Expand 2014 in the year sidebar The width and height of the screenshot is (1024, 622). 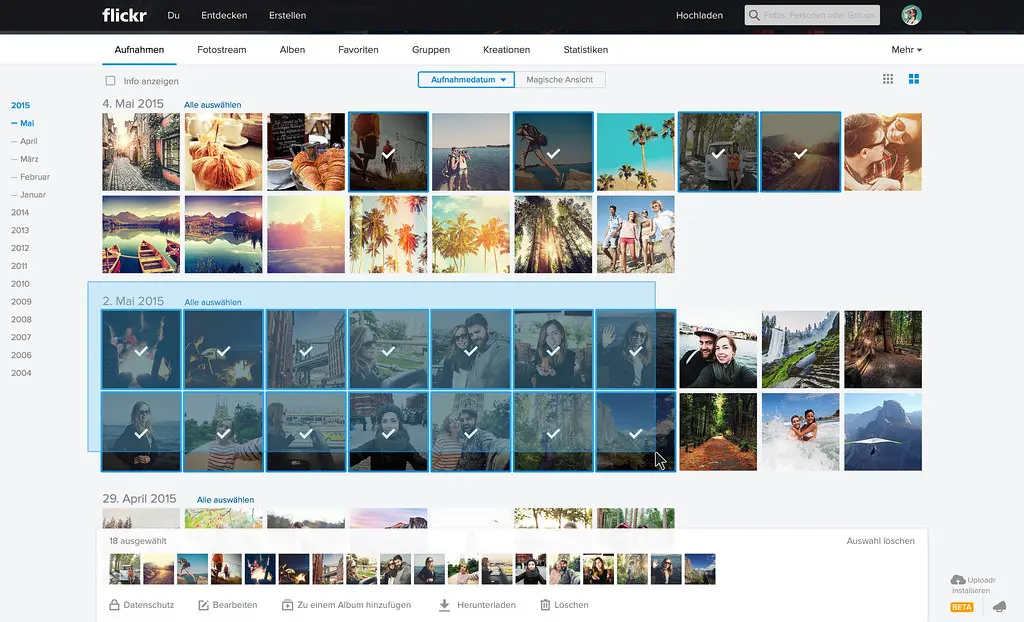19,212
